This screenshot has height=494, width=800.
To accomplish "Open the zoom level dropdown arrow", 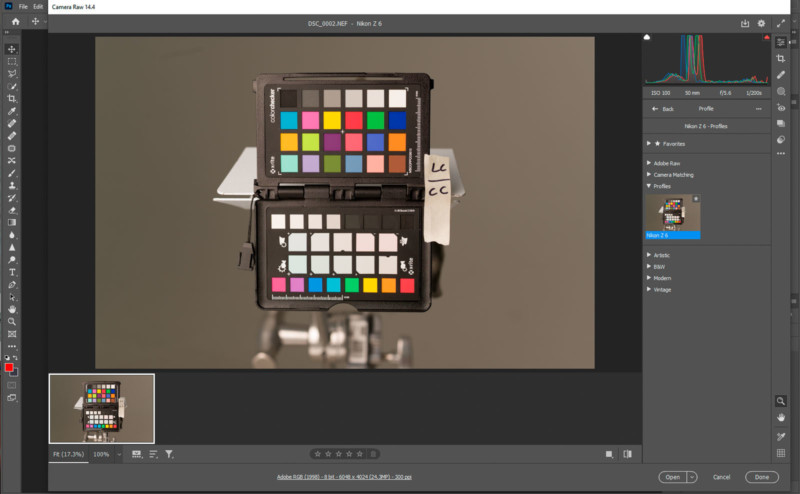I will click(x=119, y=454).
